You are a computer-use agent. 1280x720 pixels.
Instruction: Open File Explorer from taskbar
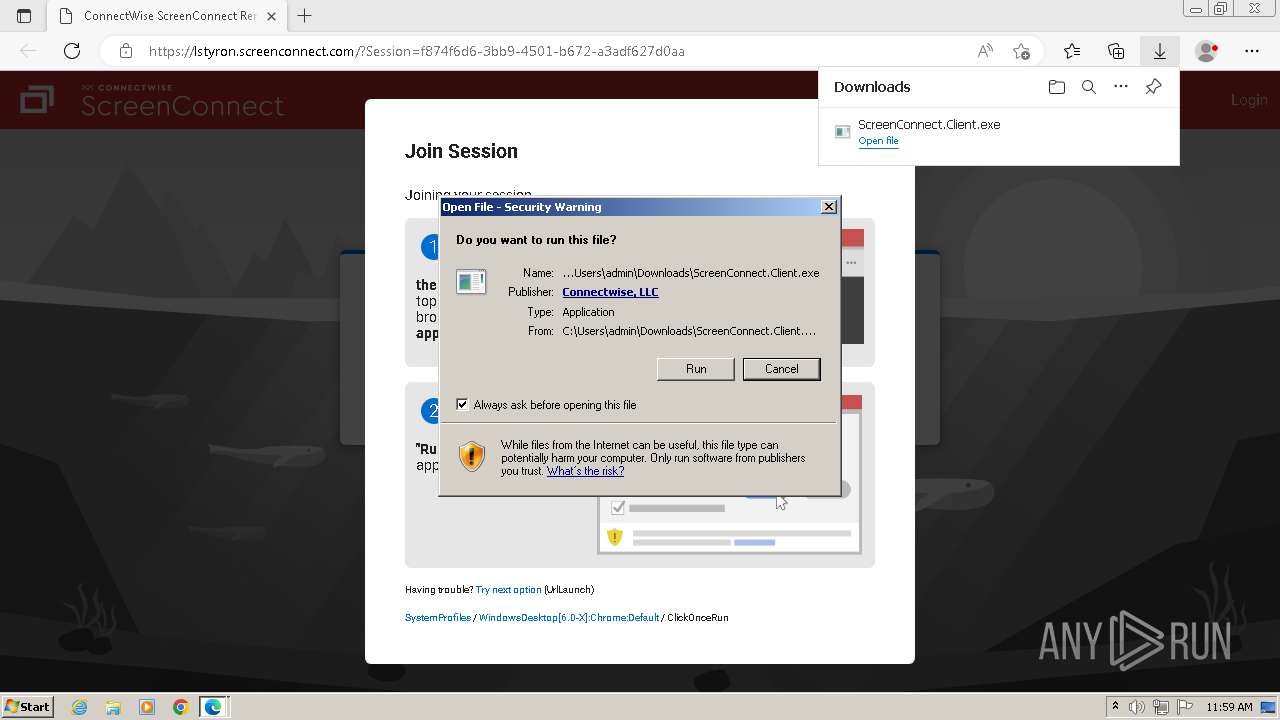point(113,707)
